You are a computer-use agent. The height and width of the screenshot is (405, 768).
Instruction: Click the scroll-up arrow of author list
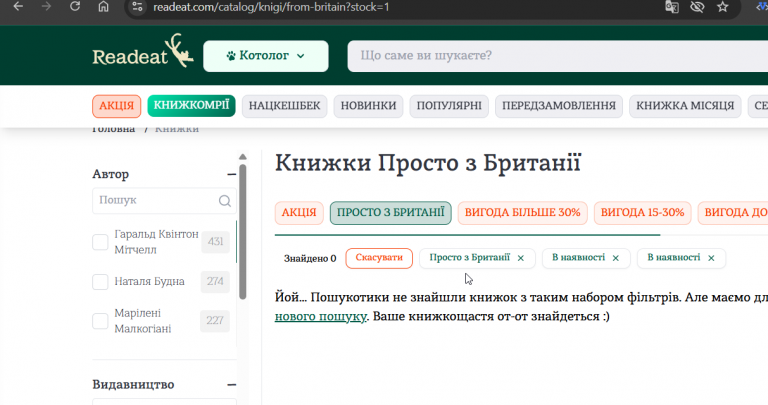(242, 157)
